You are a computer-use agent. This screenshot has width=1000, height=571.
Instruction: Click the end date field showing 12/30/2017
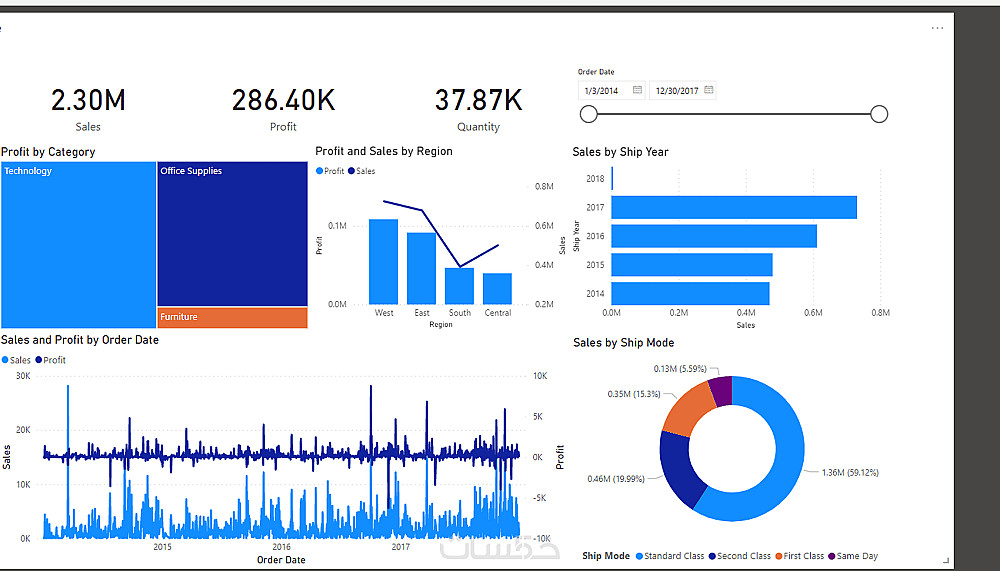coord(682,91)
